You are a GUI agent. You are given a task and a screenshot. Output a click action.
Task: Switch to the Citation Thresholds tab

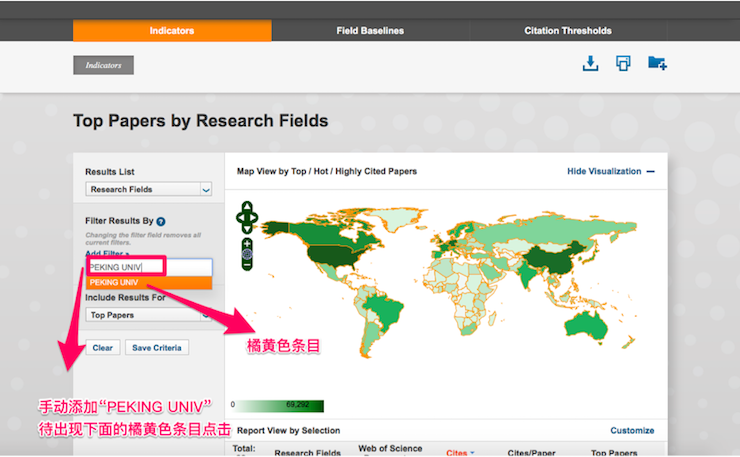pos(567,31)
